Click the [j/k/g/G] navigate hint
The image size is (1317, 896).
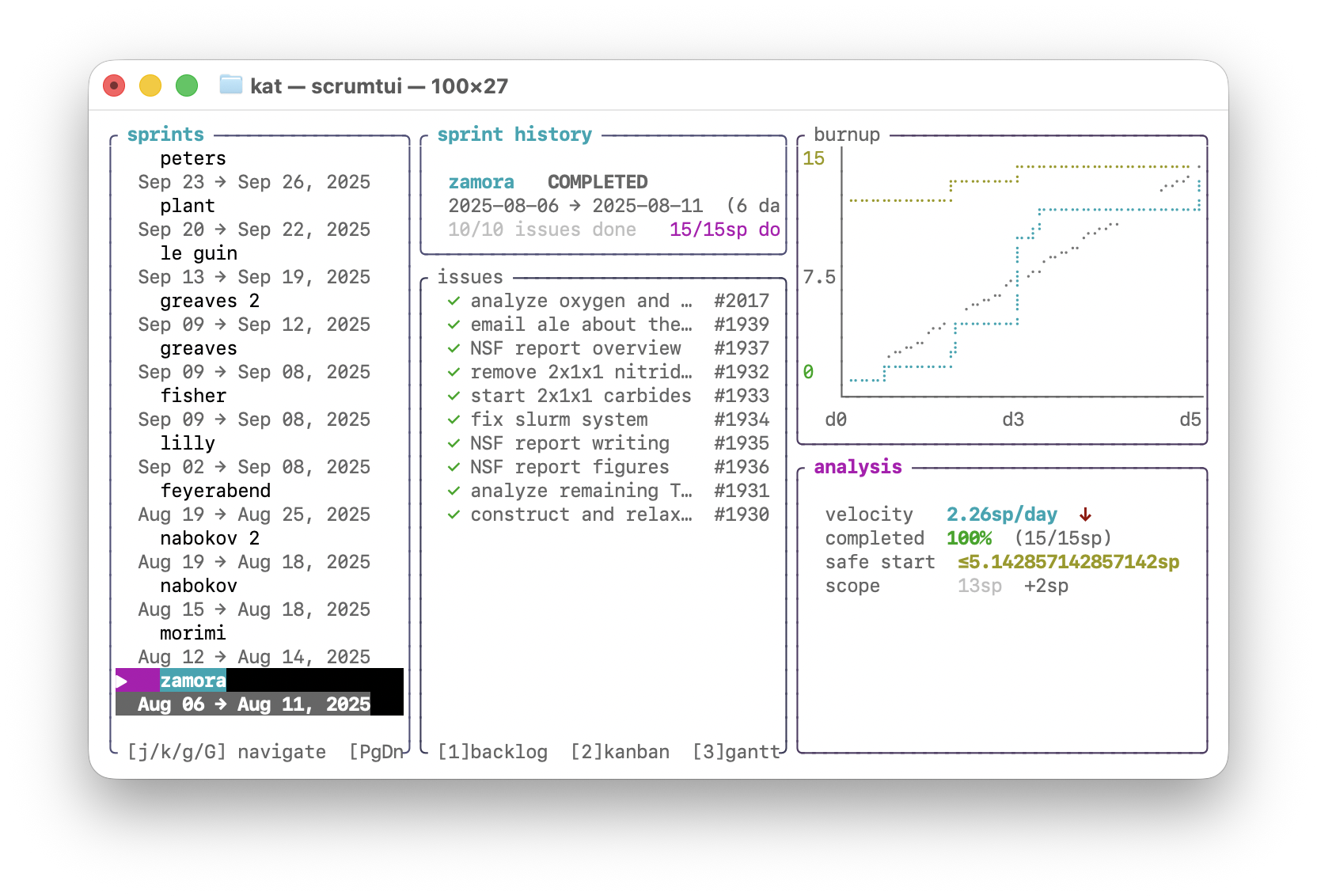[226, 752]
